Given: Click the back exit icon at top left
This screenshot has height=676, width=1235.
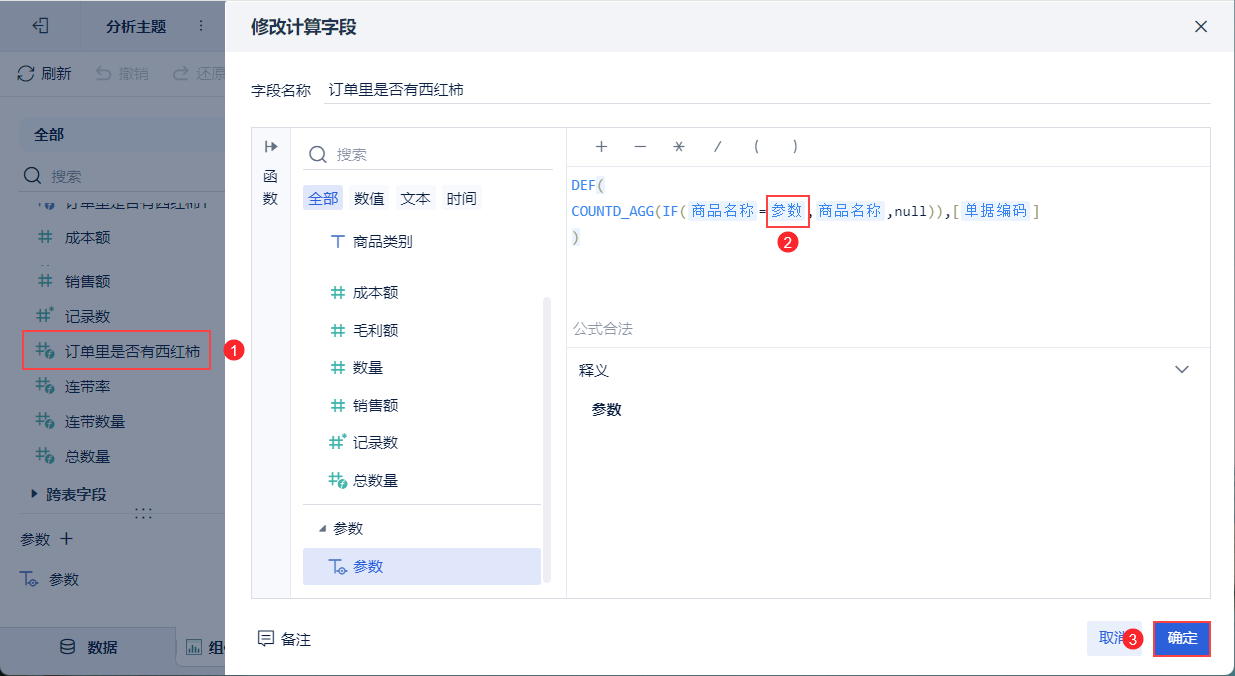Looking at the screenshot, I should click(40, 26).
